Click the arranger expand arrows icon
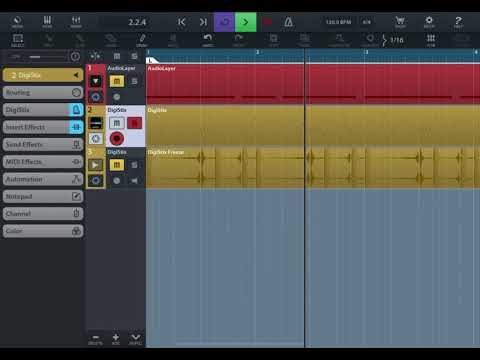The height and width of the screenshot is (360, 480). (95, 56)
